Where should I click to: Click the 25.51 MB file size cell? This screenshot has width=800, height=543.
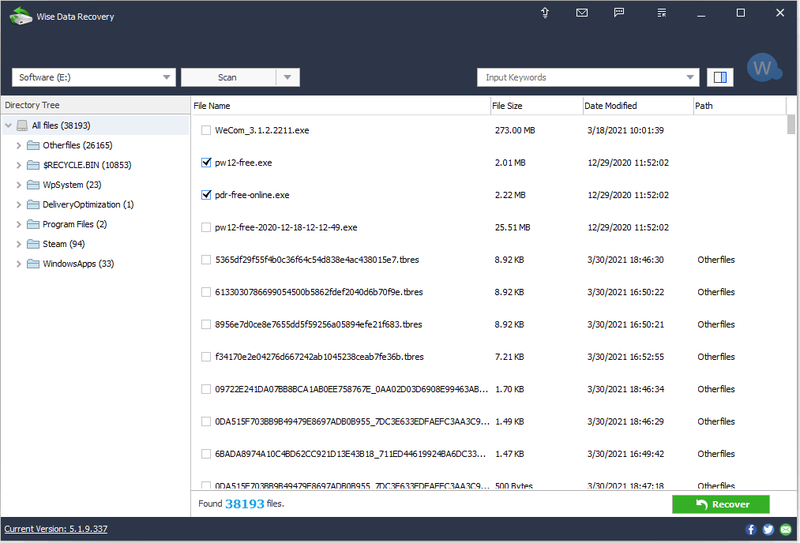(x=512, y=227)
